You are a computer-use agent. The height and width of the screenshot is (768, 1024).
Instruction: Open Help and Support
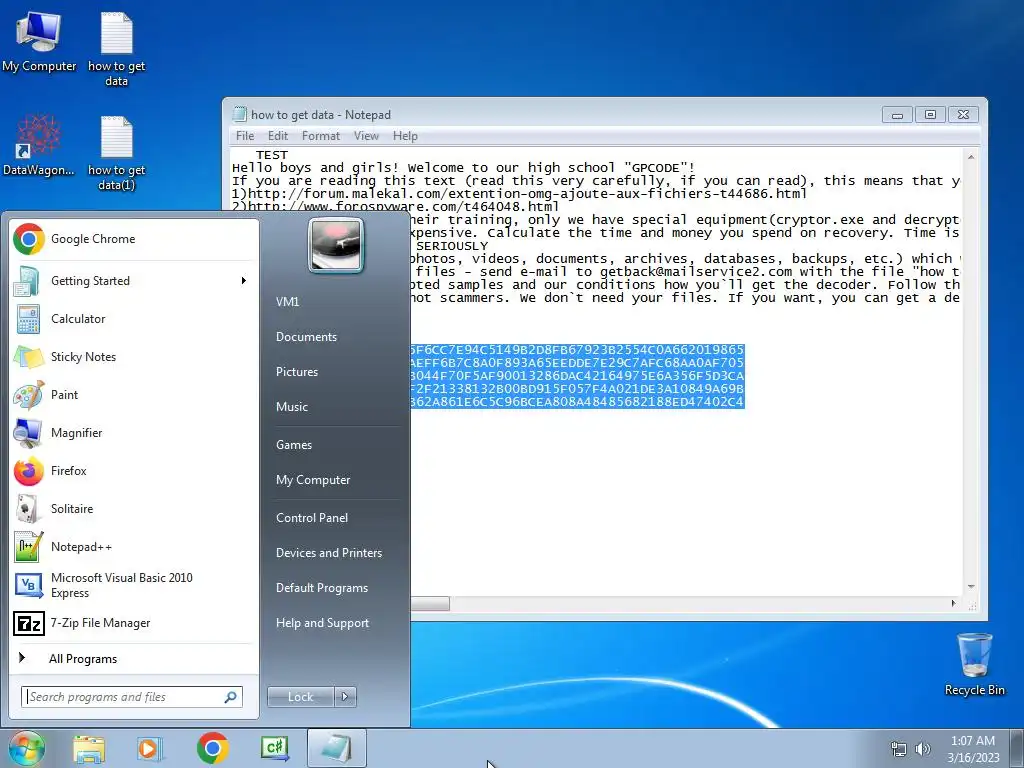(x=322, y=624)
